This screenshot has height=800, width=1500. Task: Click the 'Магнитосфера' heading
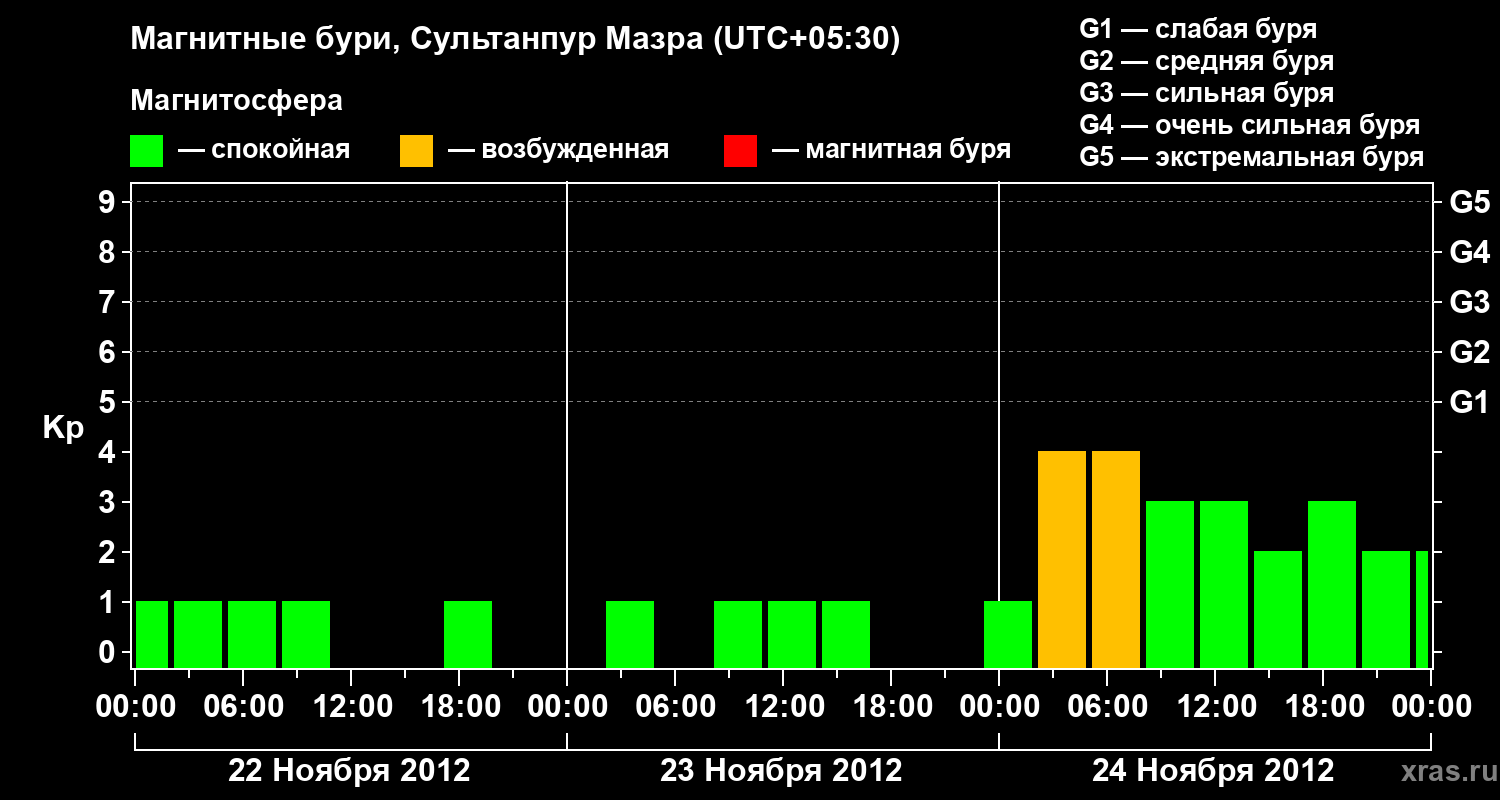pyautogui.click(x=237, y=101)
